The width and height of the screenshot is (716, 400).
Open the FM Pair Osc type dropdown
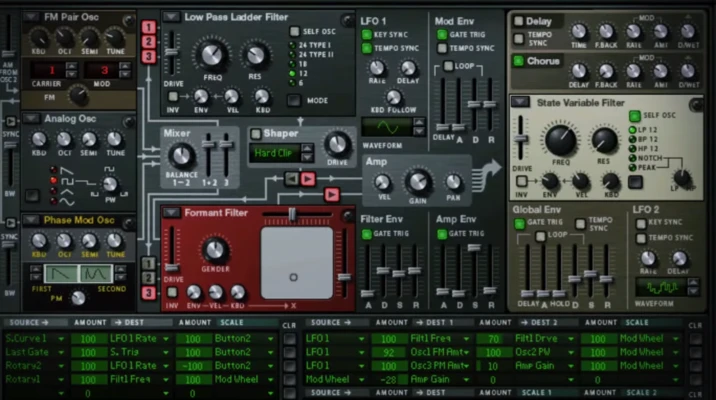click(32, 17)
